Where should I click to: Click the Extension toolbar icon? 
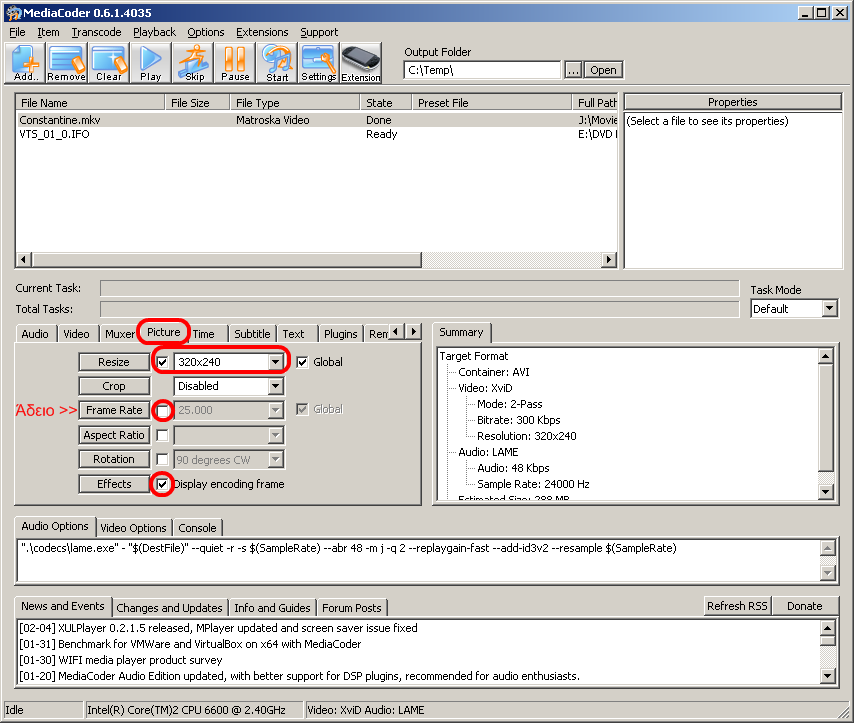[361, 63]
